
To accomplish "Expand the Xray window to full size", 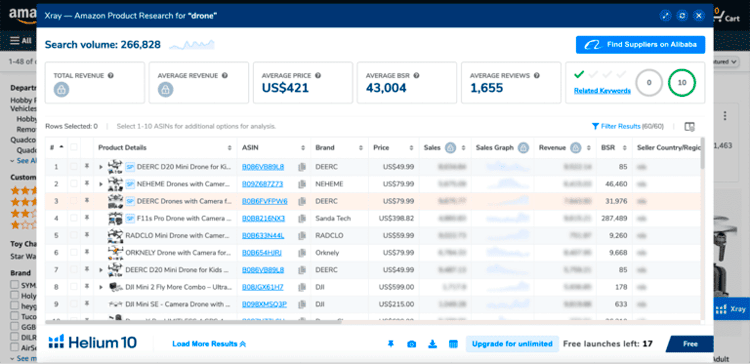I will tap(665, 16).
